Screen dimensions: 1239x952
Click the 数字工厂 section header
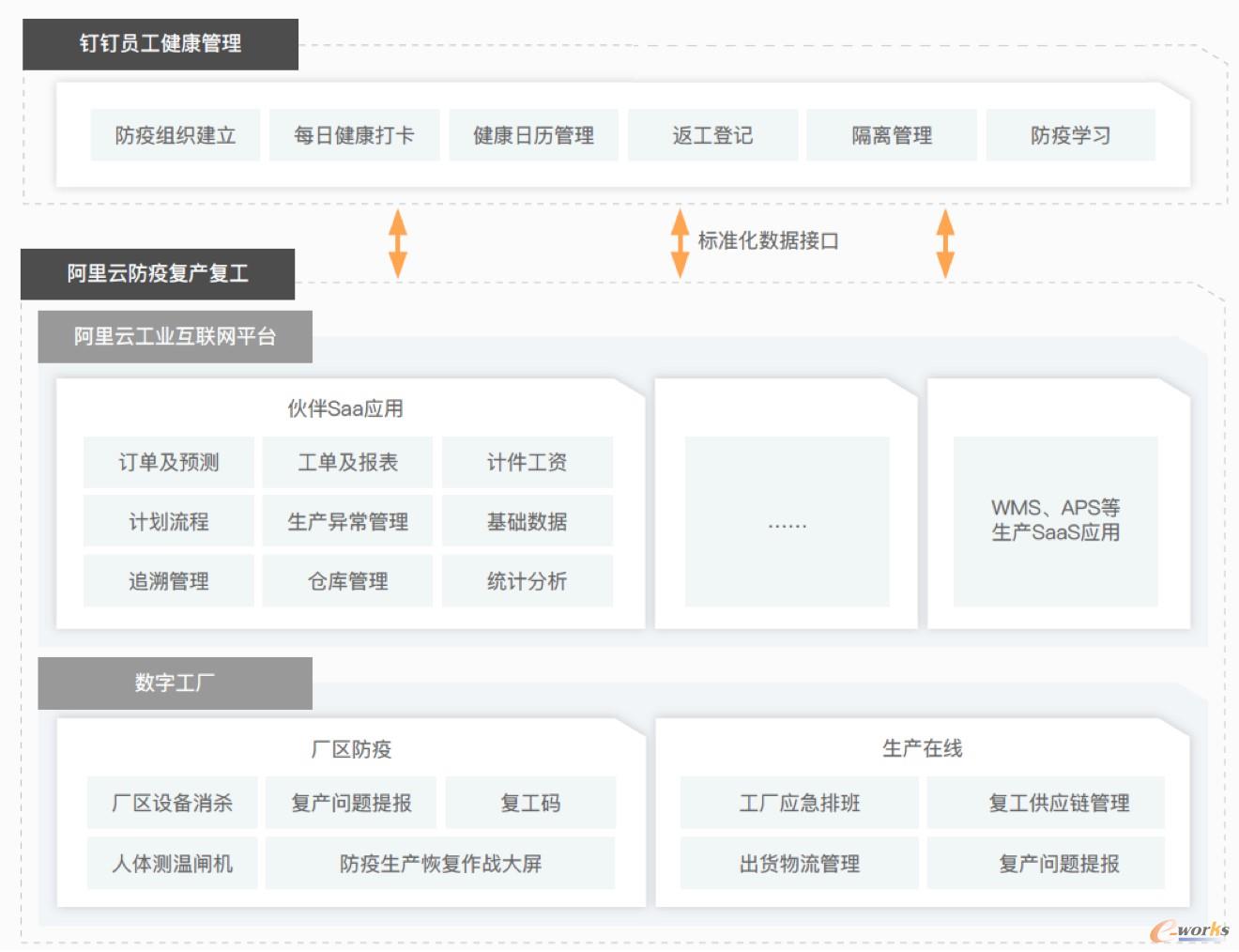(x=175, y=683)
